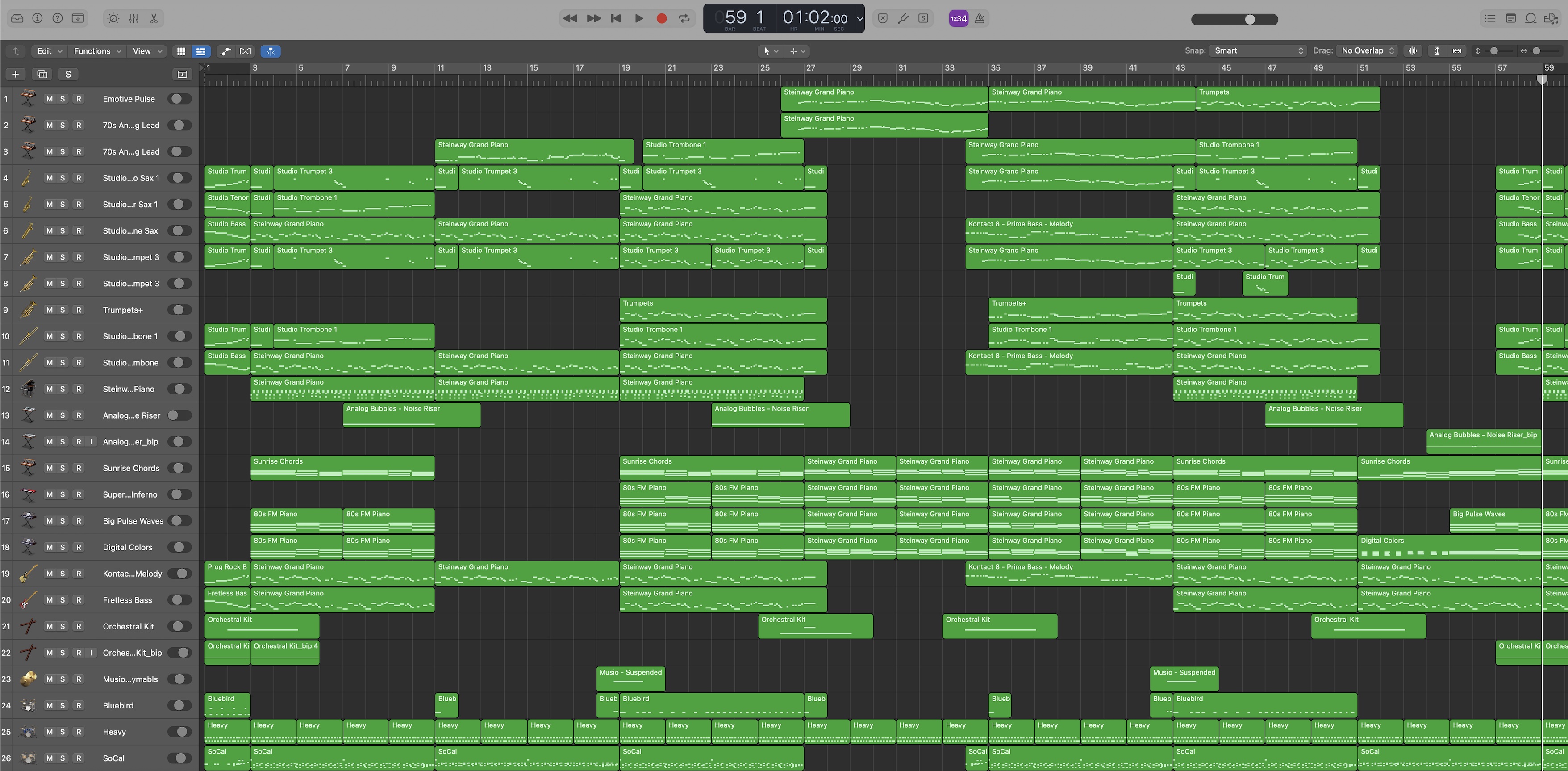This screenshot has height=771, width=1568.
Task: Open the Loop Browser icon
Action: pyautogui.click(x=1530, y=18)
